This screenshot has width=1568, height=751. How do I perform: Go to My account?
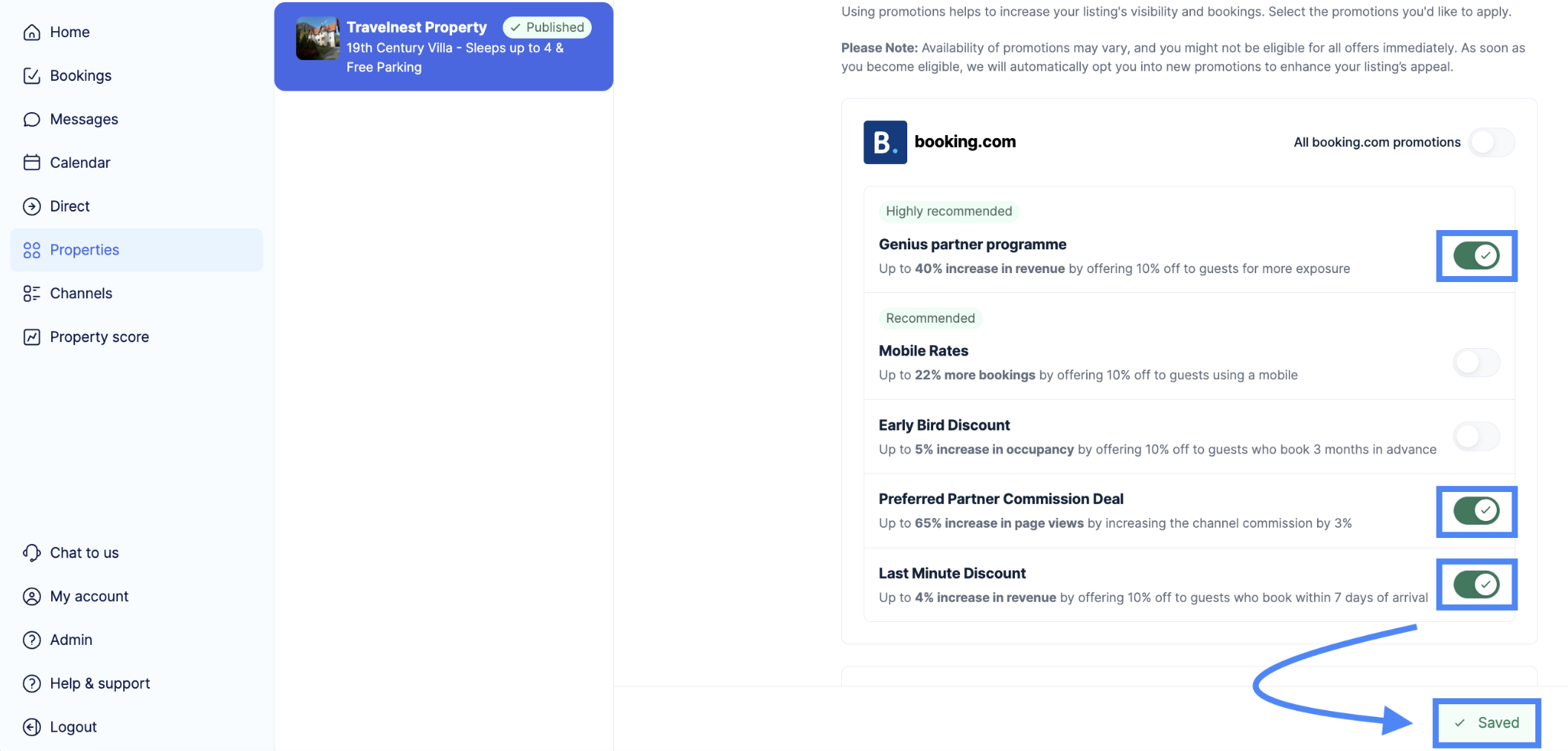click(x=89, y=597)
